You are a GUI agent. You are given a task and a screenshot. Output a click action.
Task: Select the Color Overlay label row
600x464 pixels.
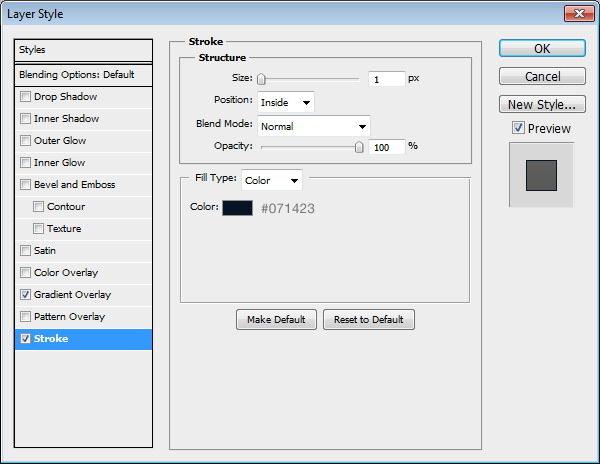click(66, 273)
